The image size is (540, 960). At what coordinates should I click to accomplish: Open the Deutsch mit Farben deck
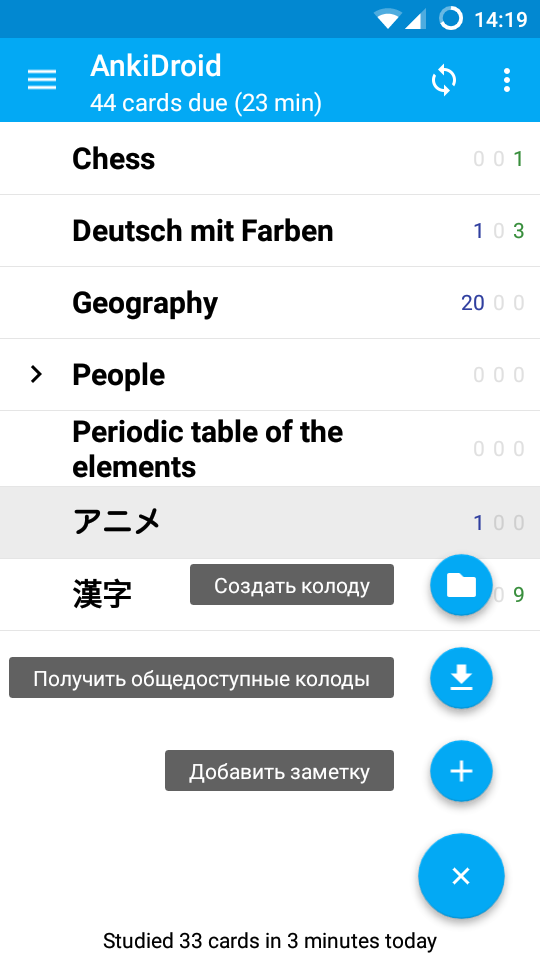pos(270,231)
